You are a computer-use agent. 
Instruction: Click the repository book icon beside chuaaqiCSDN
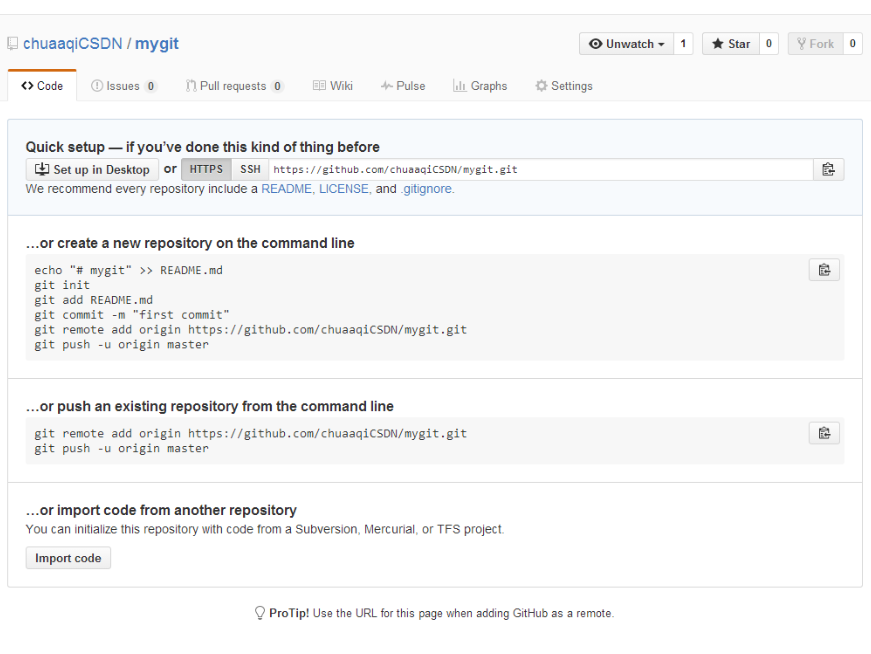12,44
